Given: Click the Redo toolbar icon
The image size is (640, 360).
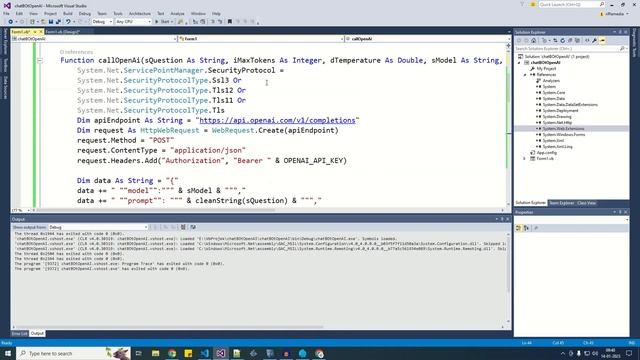Looking at the screenshot, I should (80, 22).
